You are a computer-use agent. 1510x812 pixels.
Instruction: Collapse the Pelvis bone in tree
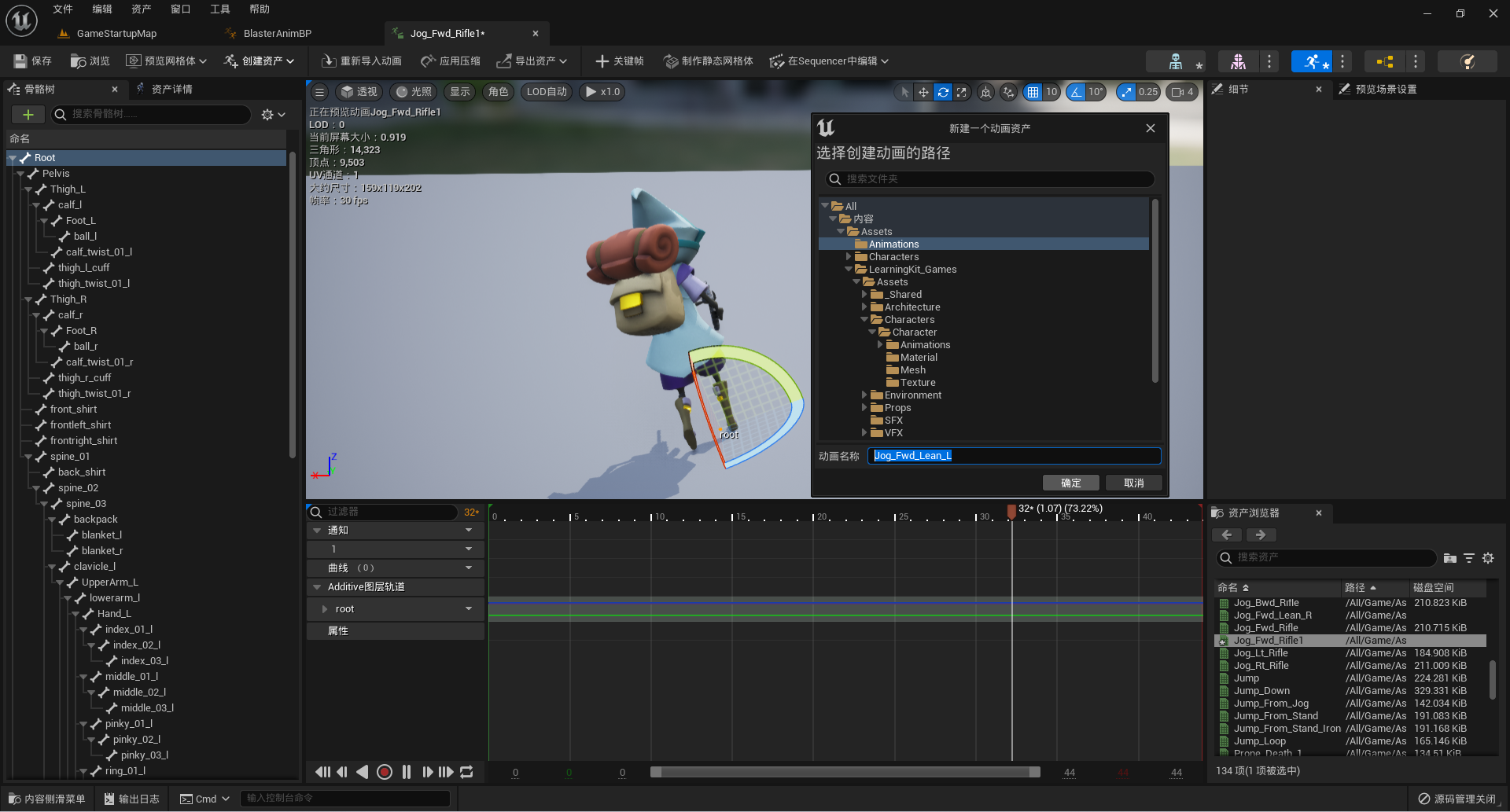tap(21, 174)
